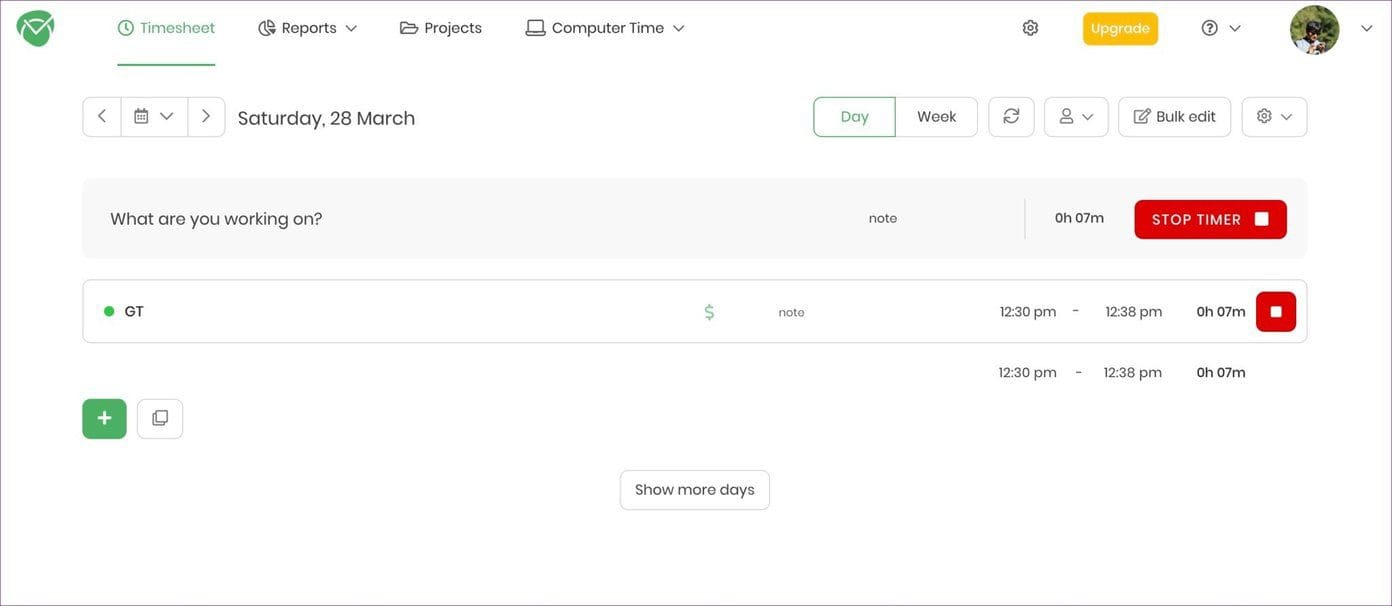Click the green GT status dot
1392x606 pixels.
point(109,311)
